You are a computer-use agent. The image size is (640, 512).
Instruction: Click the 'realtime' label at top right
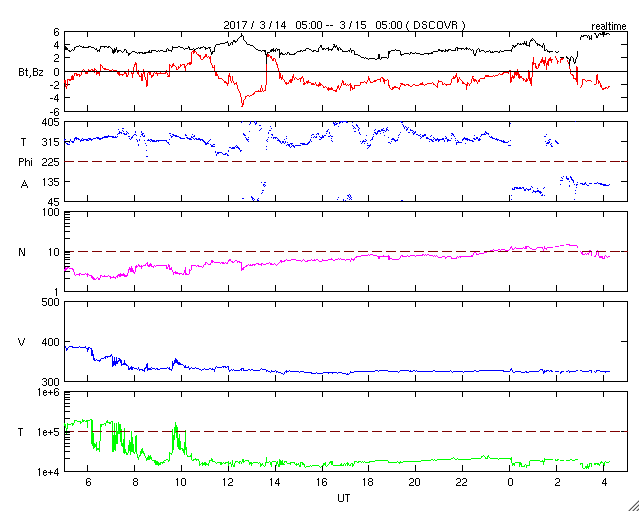[609, 27]
